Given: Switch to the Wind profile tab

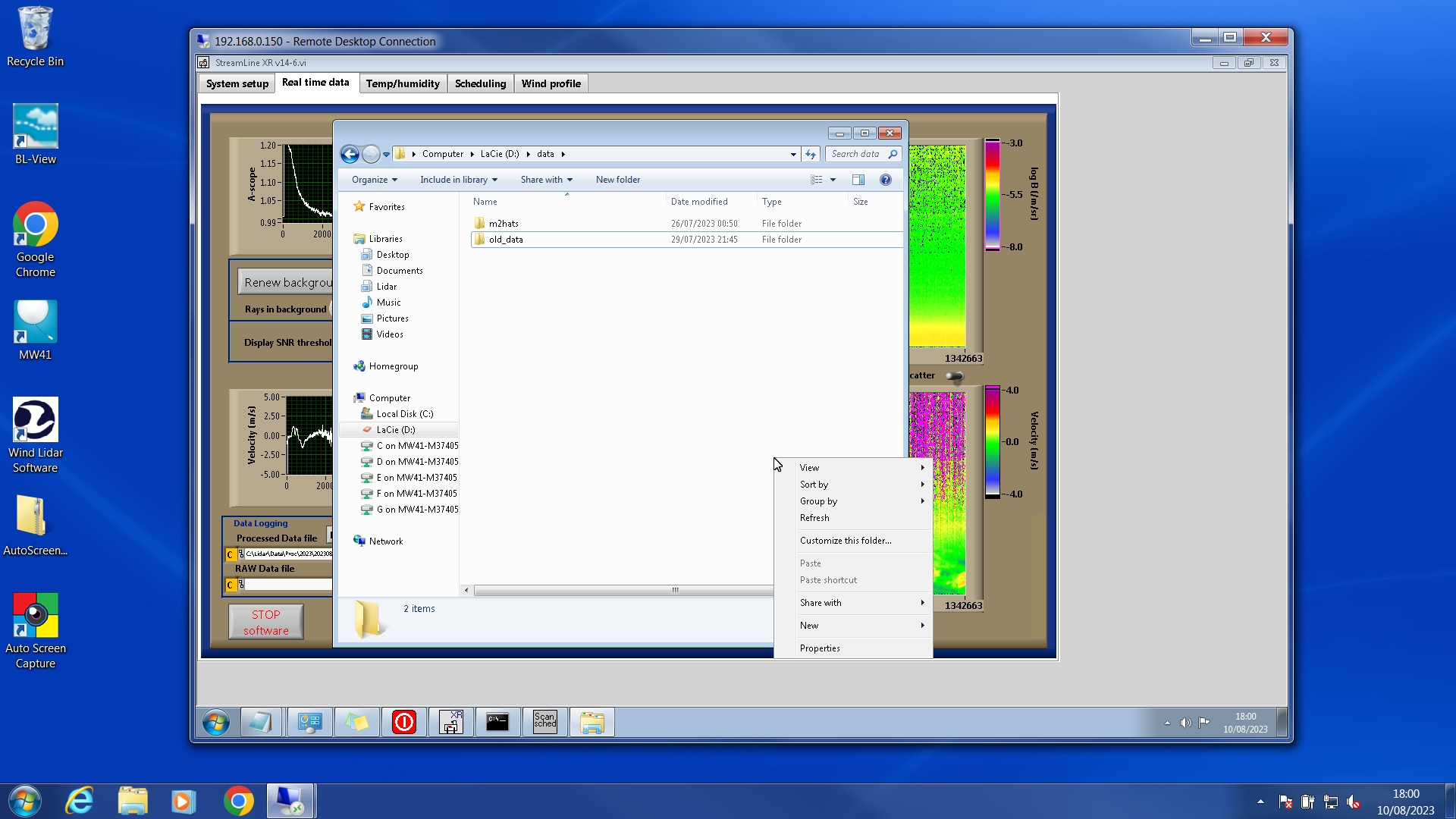Looking at the screenshot, I should pyautogui.click(x=551, y=83).
